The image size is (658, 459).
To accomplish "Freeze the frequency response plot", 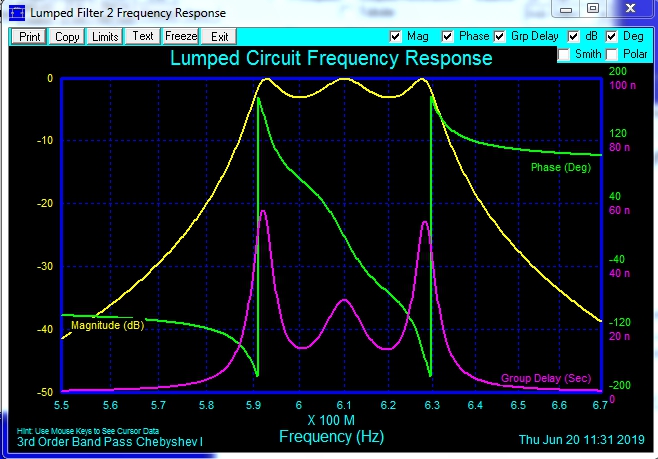I will [181, 37].
